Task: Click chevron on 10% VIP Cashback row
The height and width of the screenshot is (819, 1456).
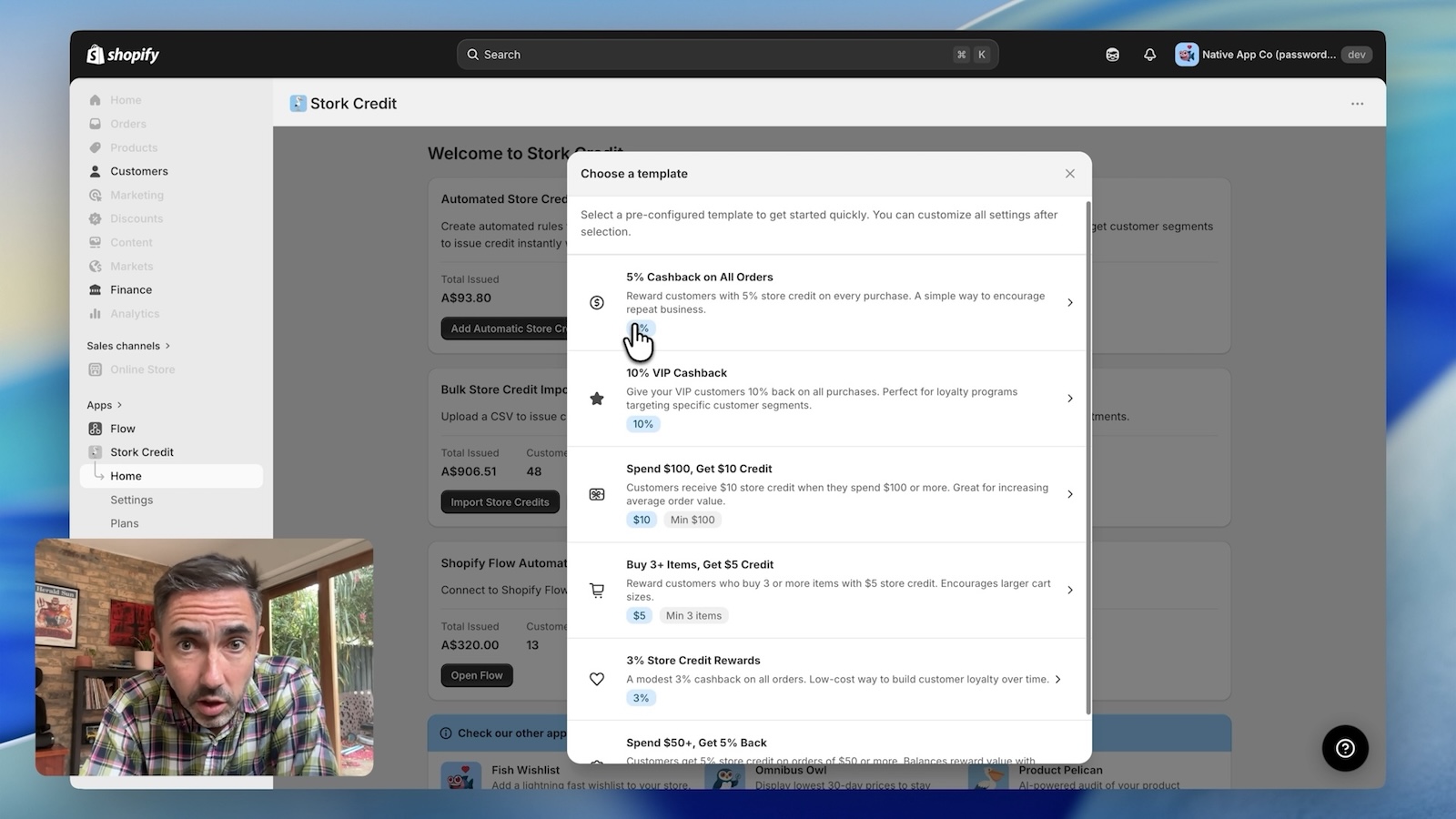Action: pos(1070,399)
